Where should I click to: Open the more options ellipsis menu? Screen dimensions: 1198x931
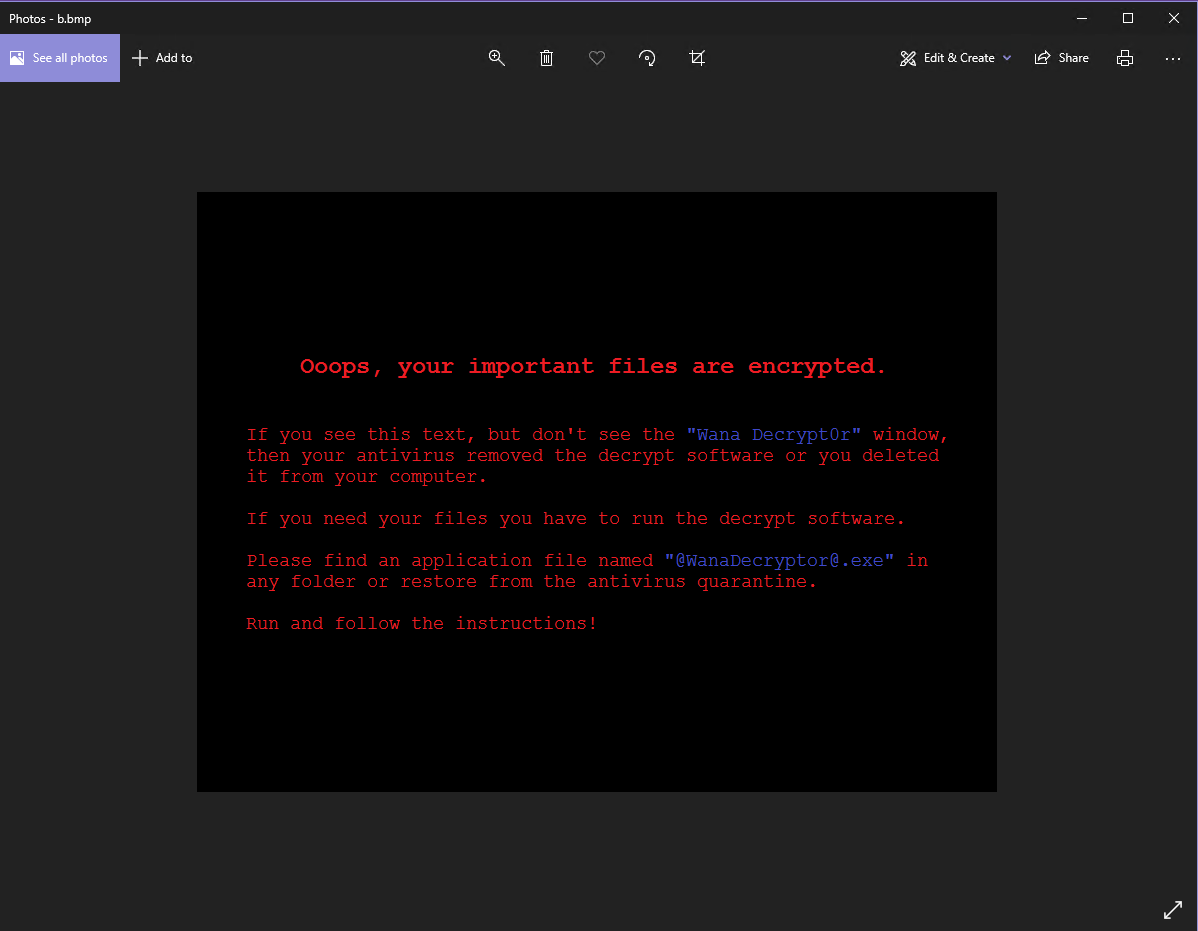click(1173, 58)
